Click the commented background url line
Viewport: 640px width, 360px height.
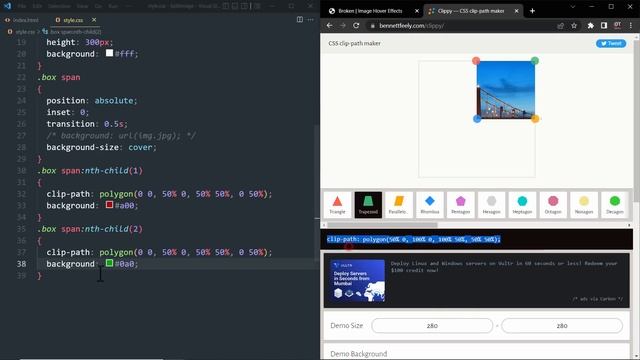121,136
